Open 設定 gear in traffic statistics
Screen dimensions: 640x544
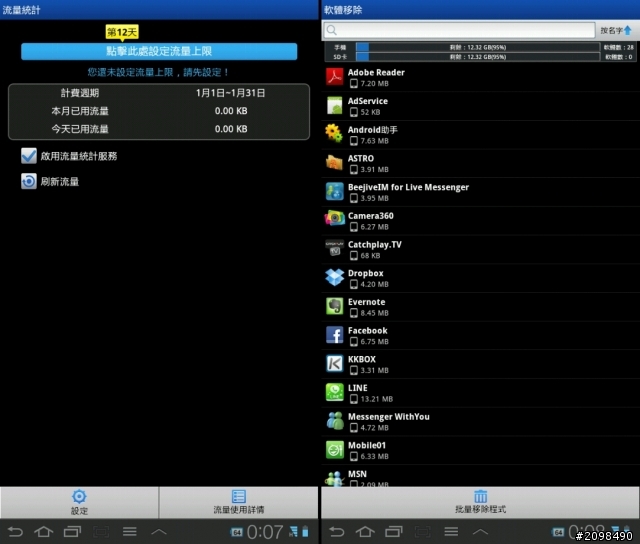point(79,497)
